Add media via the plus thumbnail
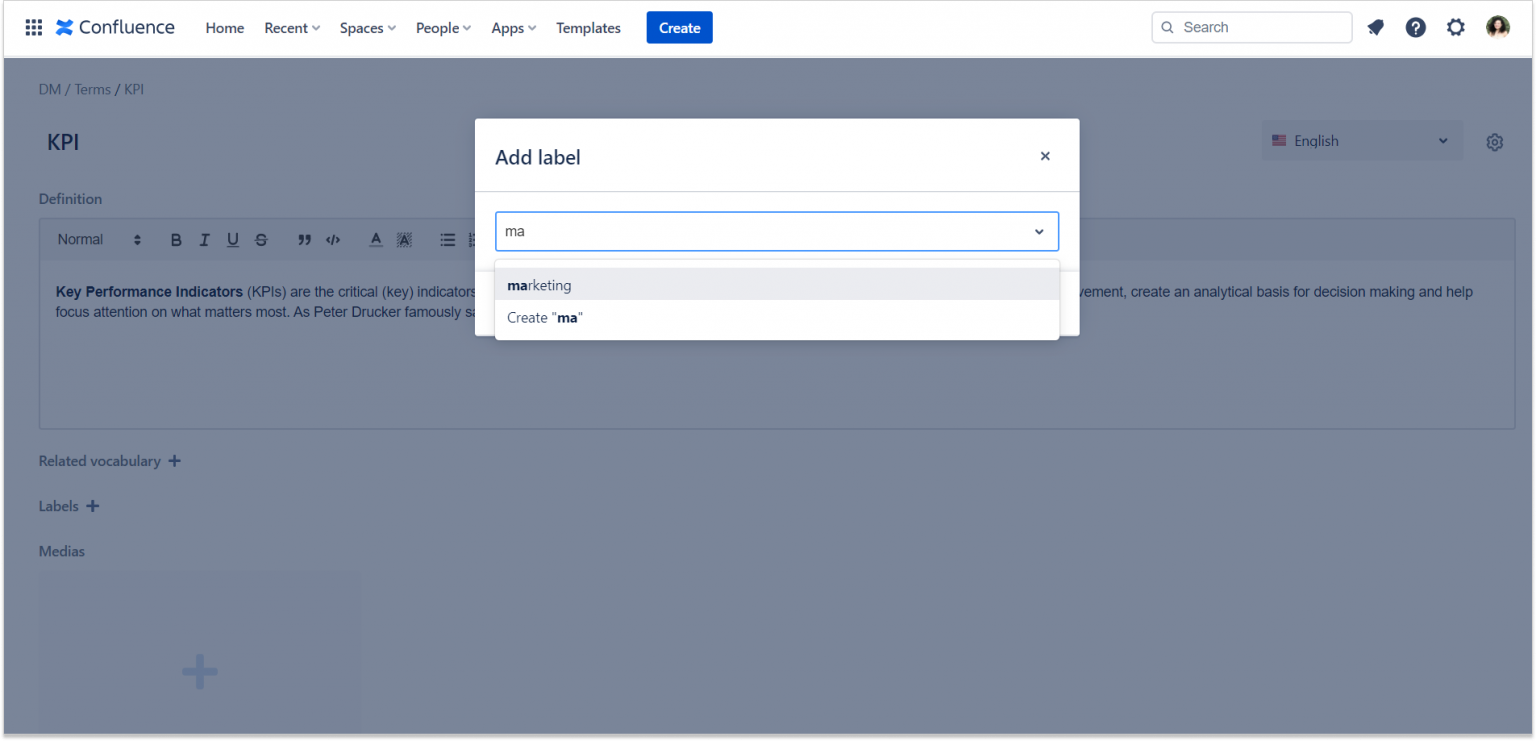The image size is (1536, 741). pos(199,671)
